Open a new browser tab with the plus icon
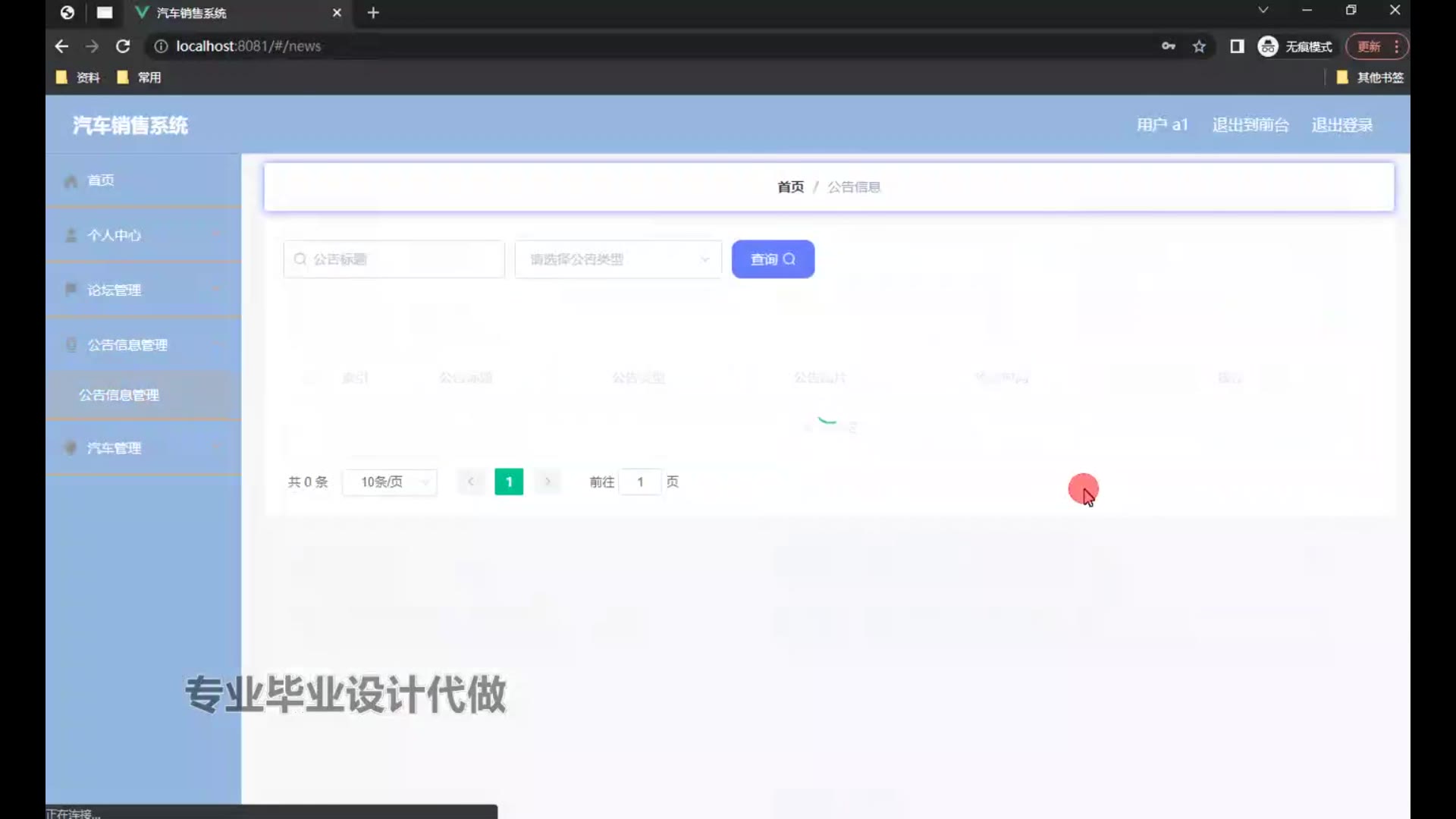 (373, 13)
